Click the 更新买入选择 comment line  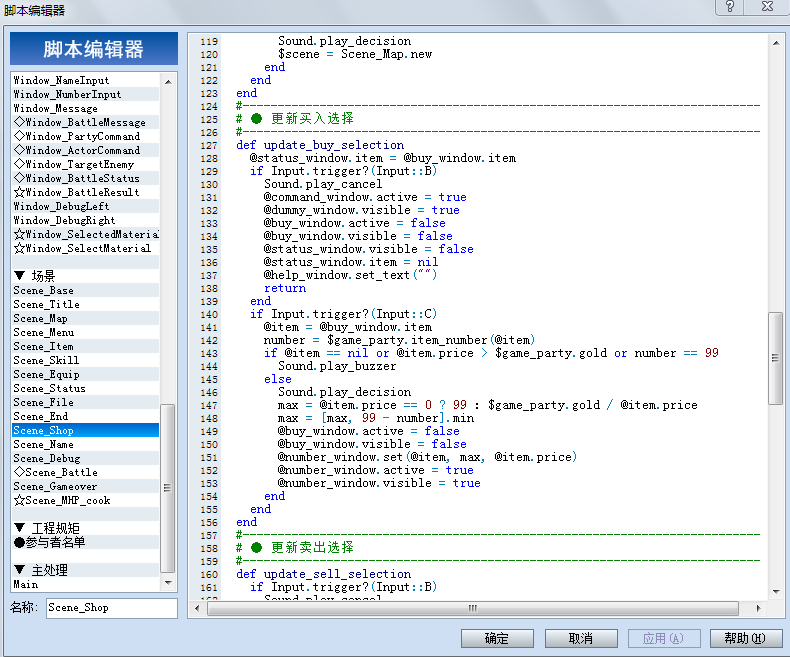pos(295,119)
